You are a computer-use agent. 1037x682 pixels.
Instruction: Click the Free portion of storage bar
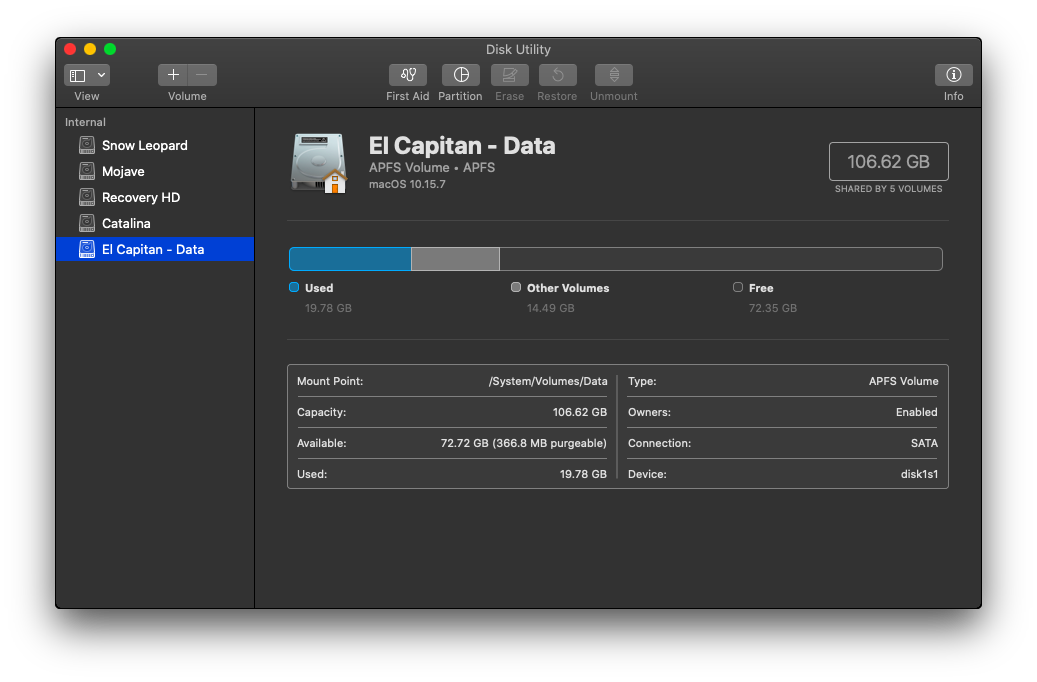721,259
